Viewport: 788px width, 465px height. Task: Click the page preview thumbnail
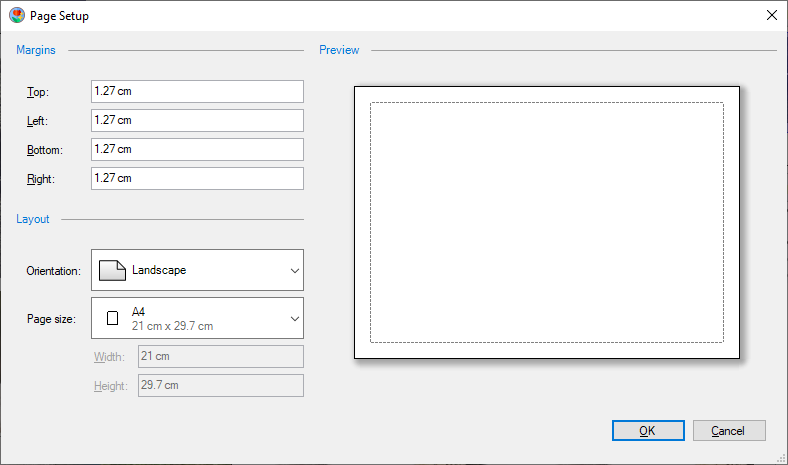(x=546, y=222)
